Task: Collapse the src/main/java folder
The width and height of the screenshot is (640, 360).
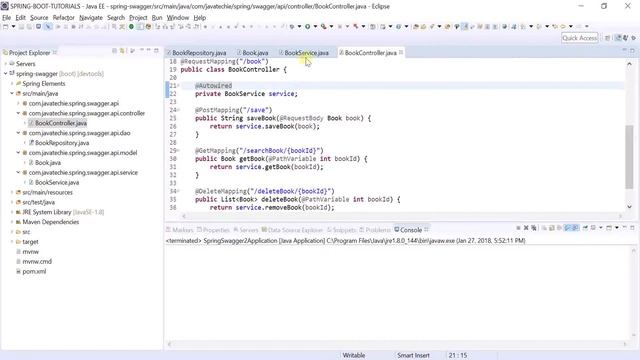Action: 12,93
